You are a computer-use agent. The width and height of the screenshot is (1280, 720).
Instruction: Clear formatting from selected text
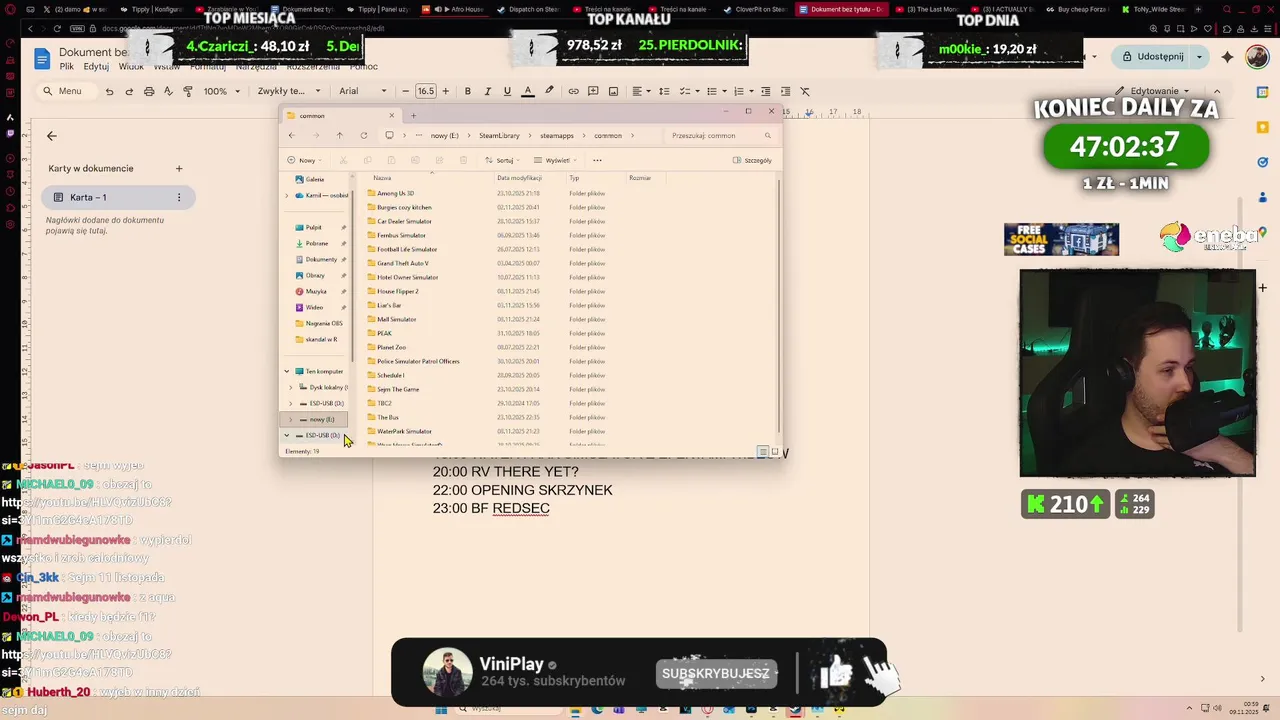[x=805, y=91]
